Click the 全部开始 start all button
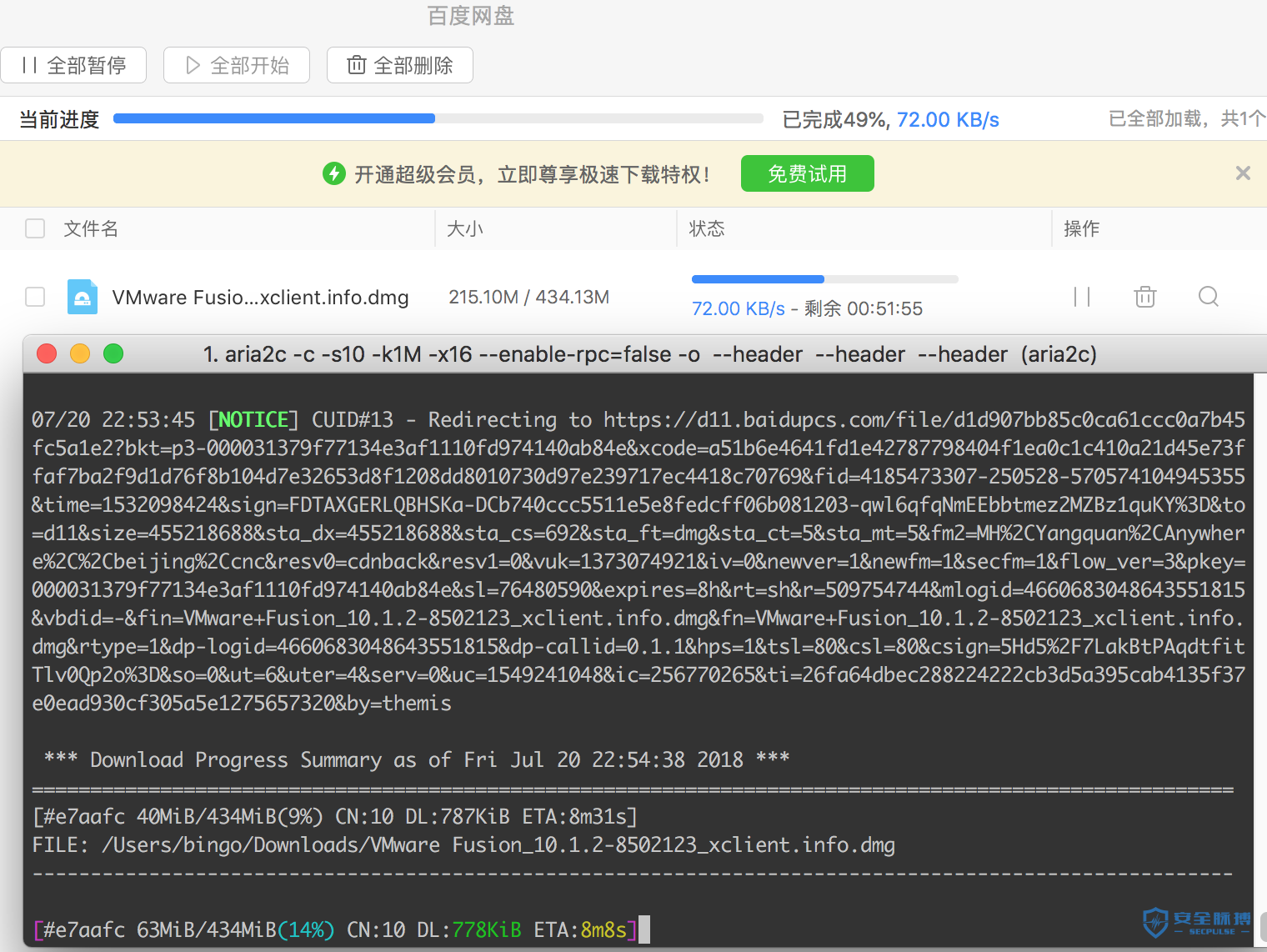 237,65
